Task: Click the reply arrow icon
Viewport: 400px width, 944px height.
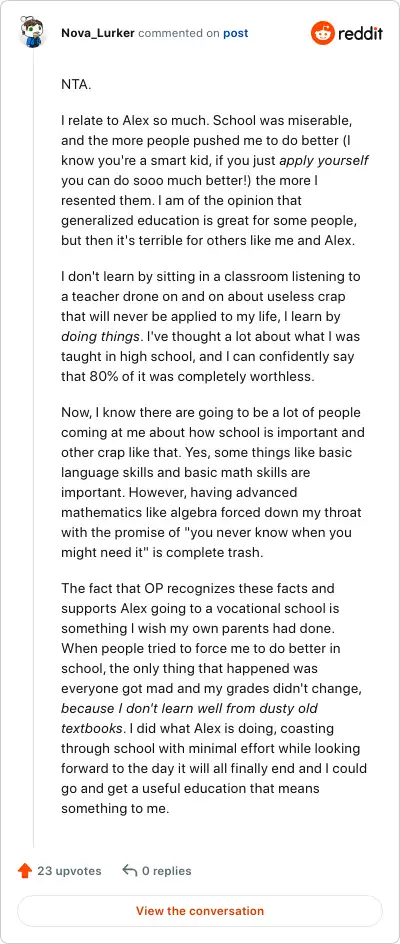Action: [130, 871]
